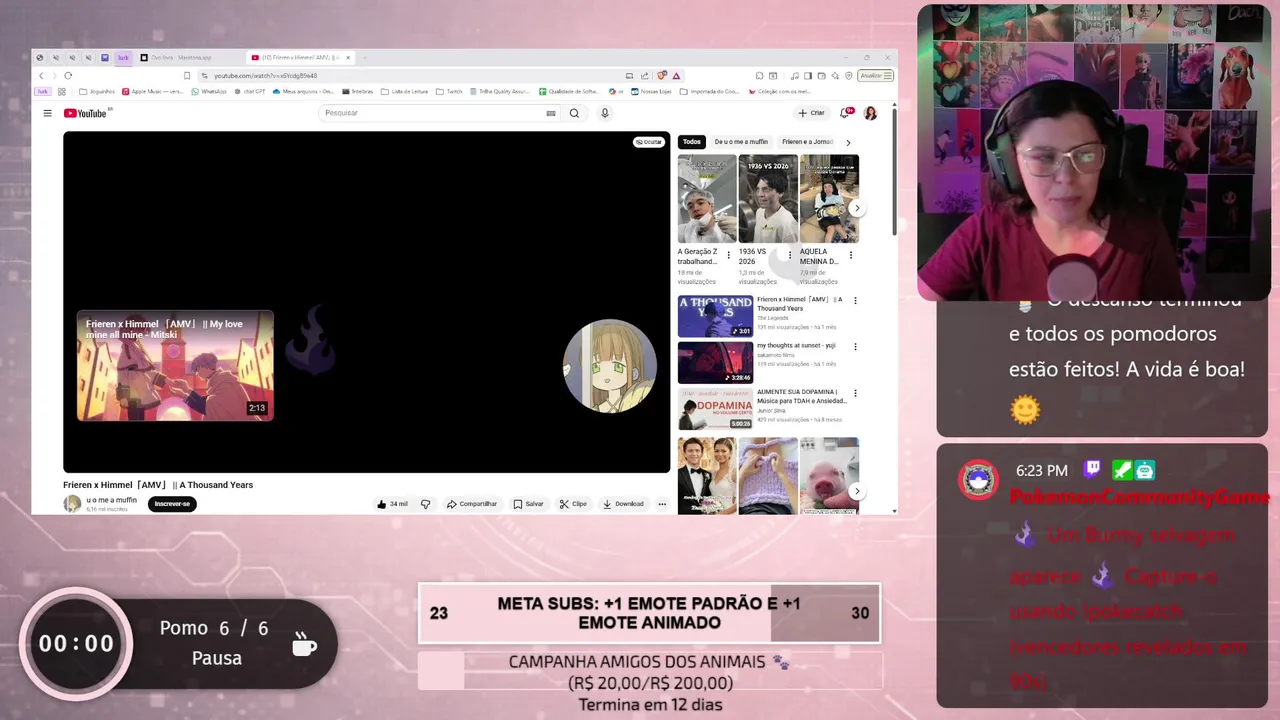Viewport: 1280px width, 720px height.
Task: Open the account avatar menu
Action: (870, 113)
